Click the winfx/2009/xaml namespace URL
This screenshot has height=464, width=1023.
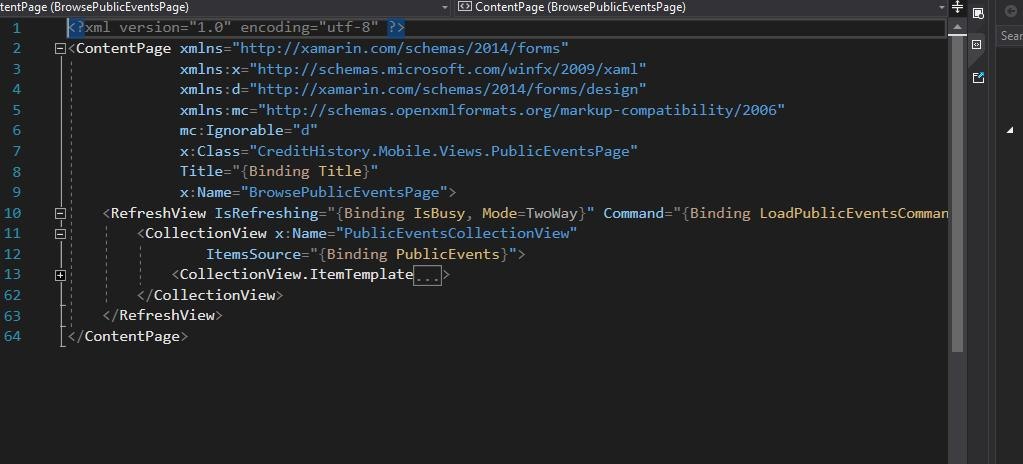[x=448, y=69]
